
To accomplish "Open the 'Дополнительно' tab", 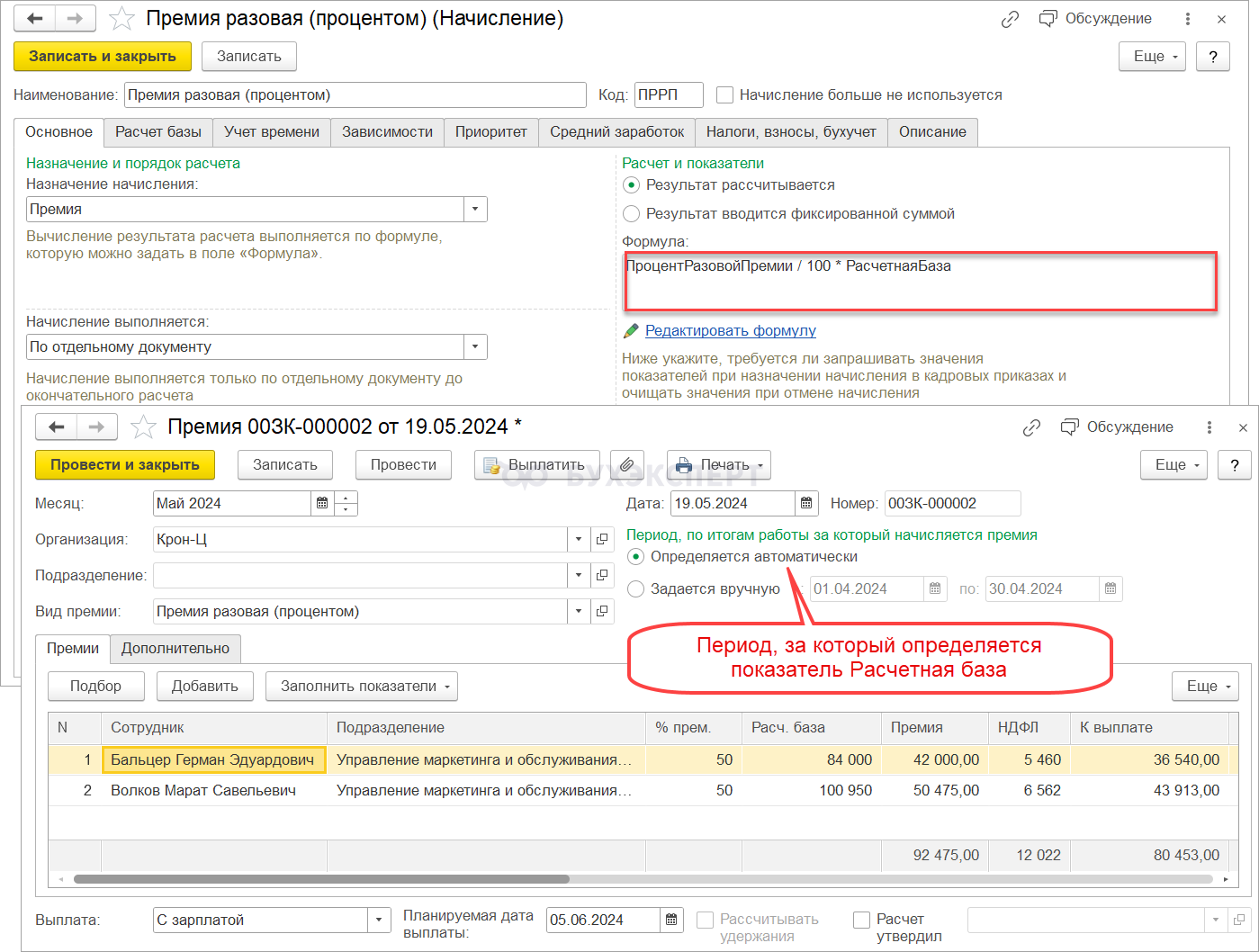I will (175, 649).
